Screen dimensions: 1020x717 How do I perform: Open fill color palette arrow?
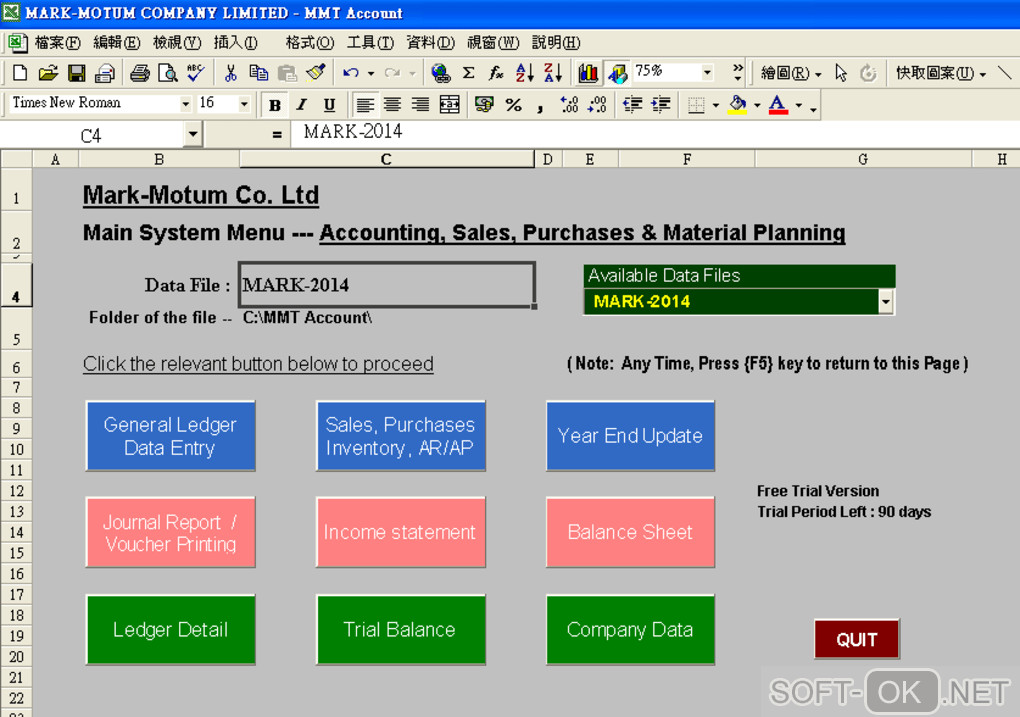click(x=757, y=104)
